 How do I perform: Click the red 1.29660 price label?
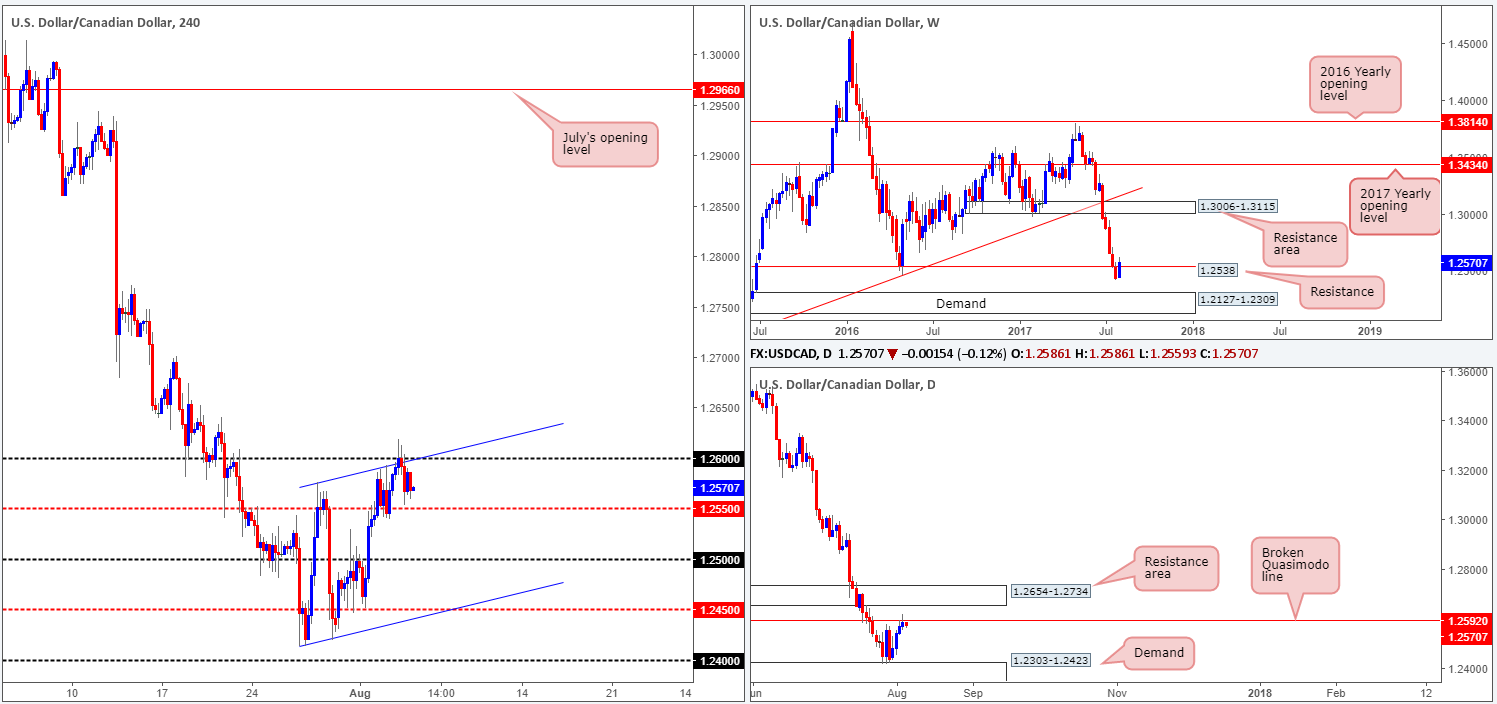coord(717,89)
